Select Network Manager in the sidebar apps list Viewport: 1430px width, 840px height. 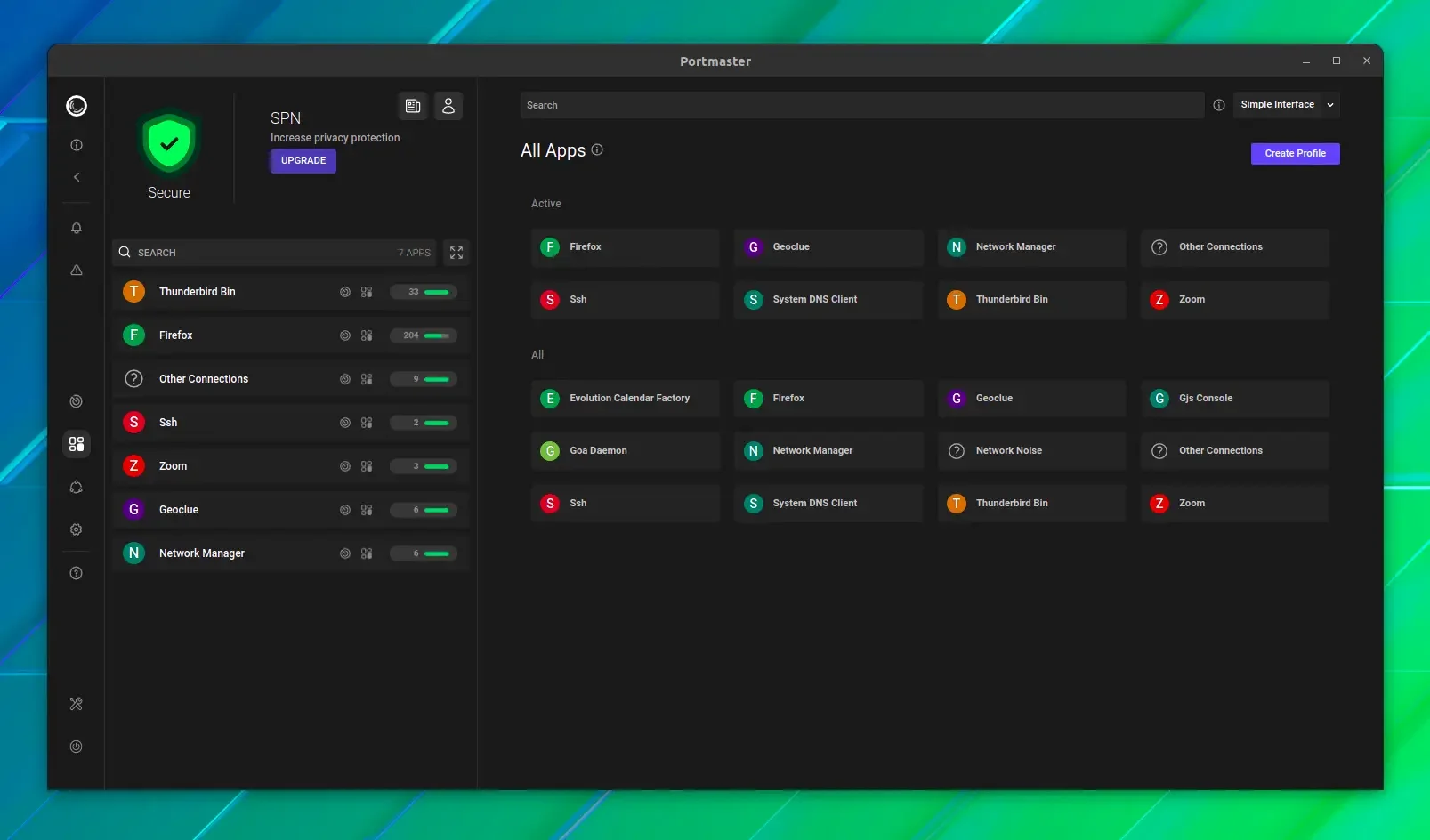point(291,553)
